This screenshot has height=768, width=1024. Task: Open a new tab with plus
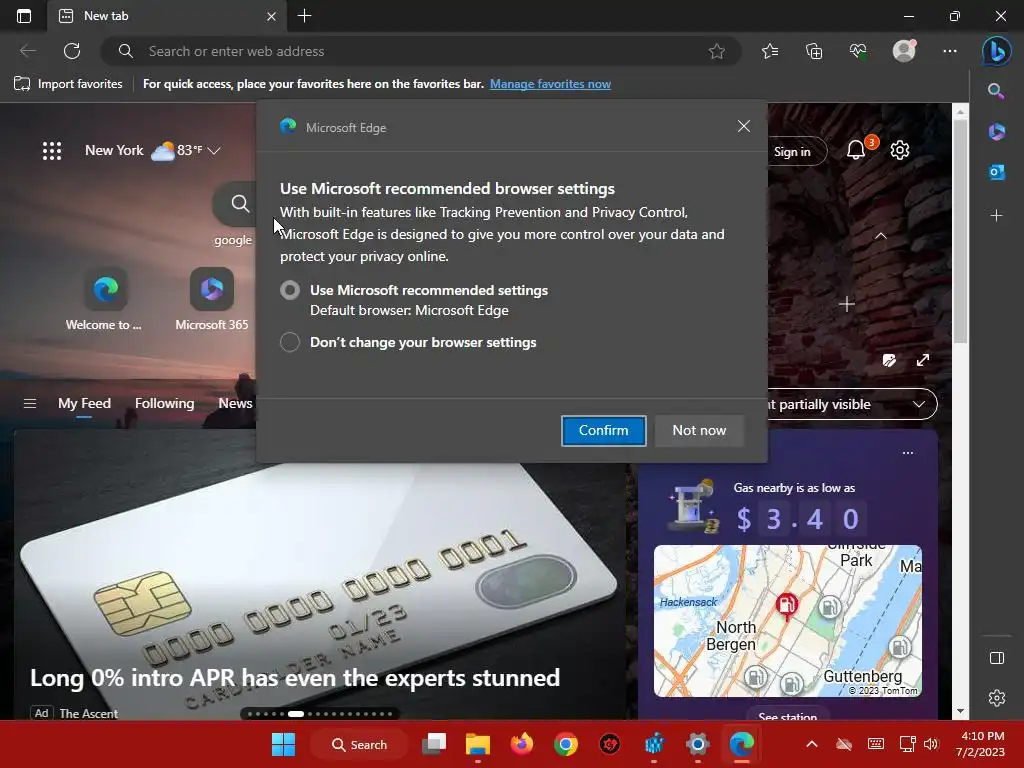click(x=304, y=16)
